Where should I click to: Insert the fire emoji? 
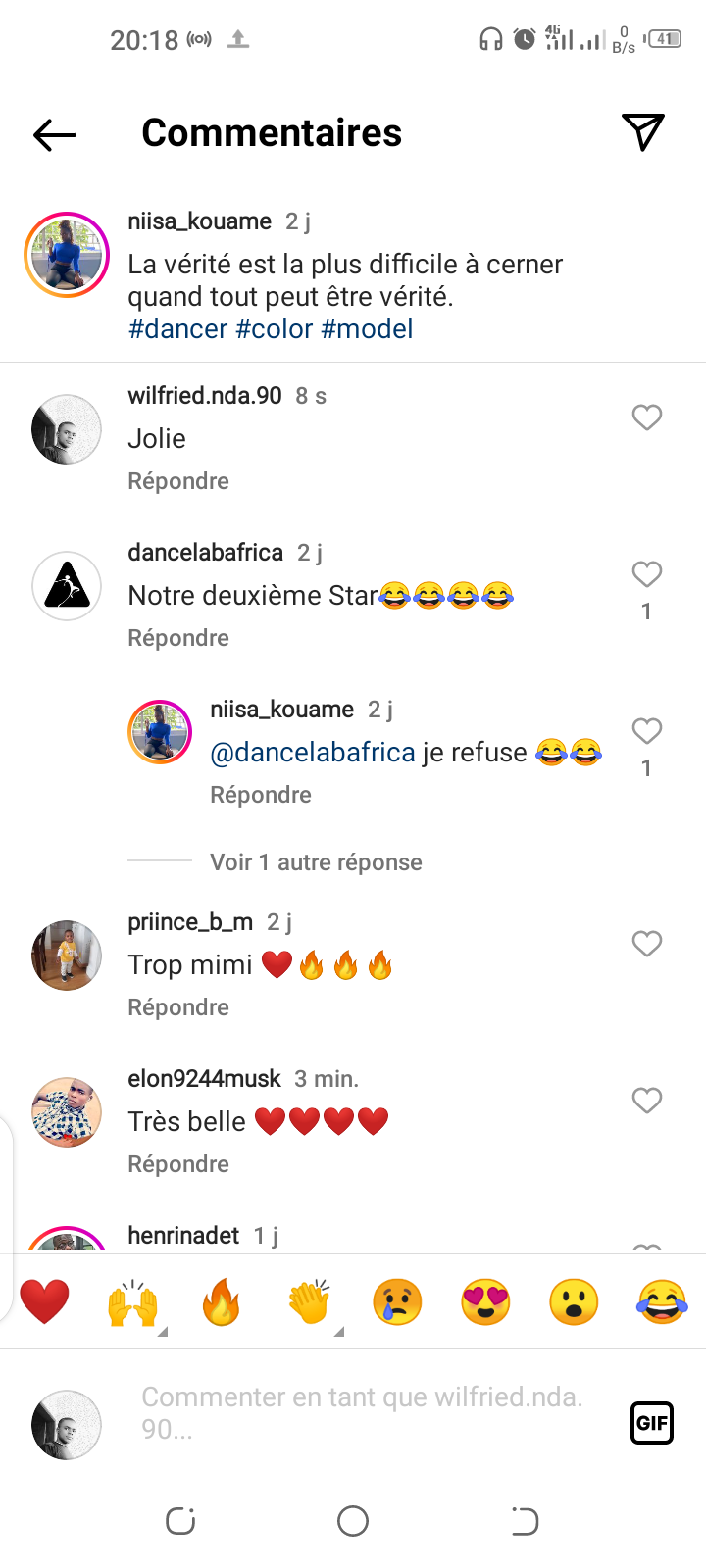[x=221, y=1302]
